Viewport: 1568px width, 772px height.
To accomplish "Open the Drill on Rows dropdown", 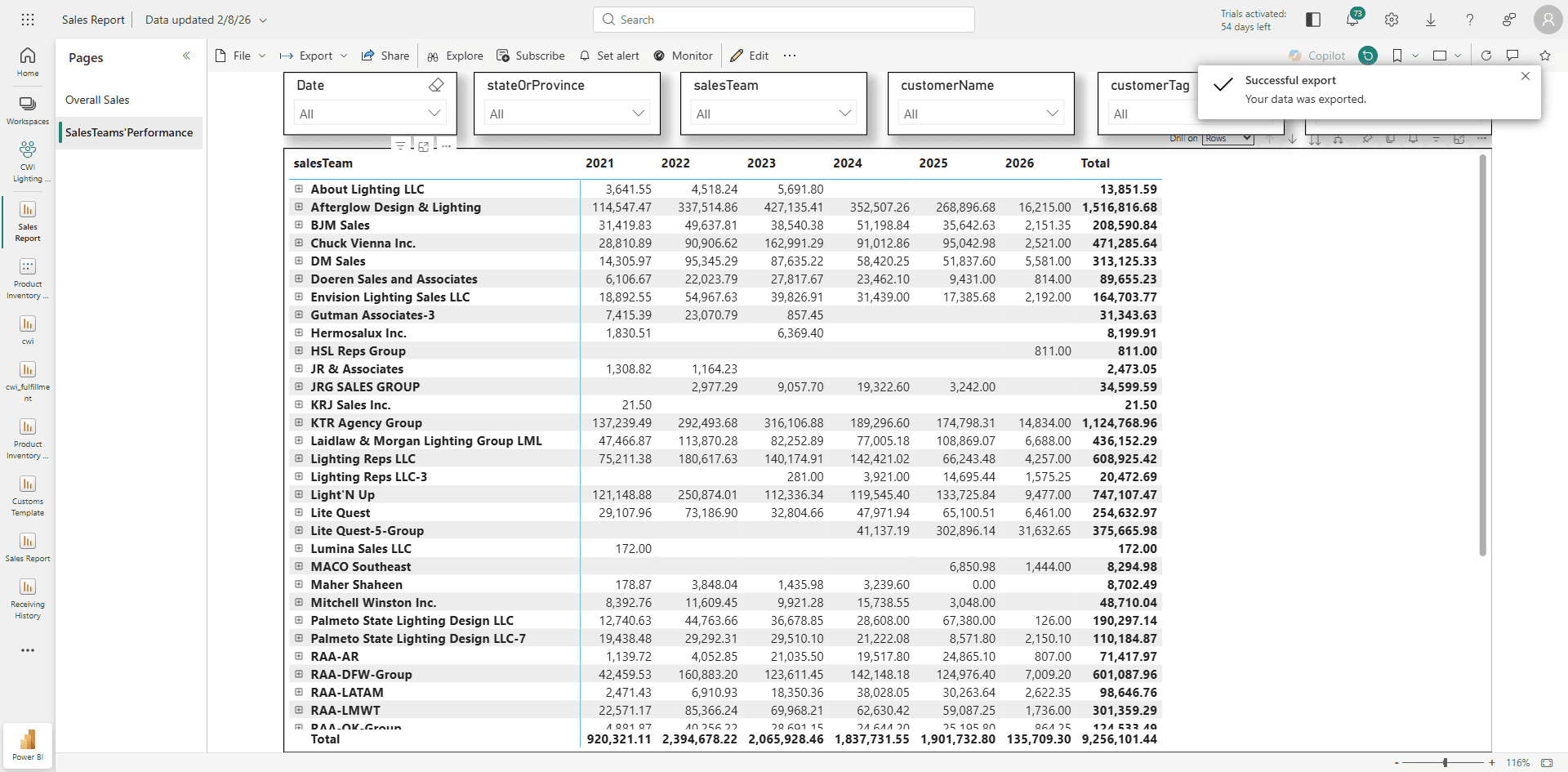I will point(1227,138).
